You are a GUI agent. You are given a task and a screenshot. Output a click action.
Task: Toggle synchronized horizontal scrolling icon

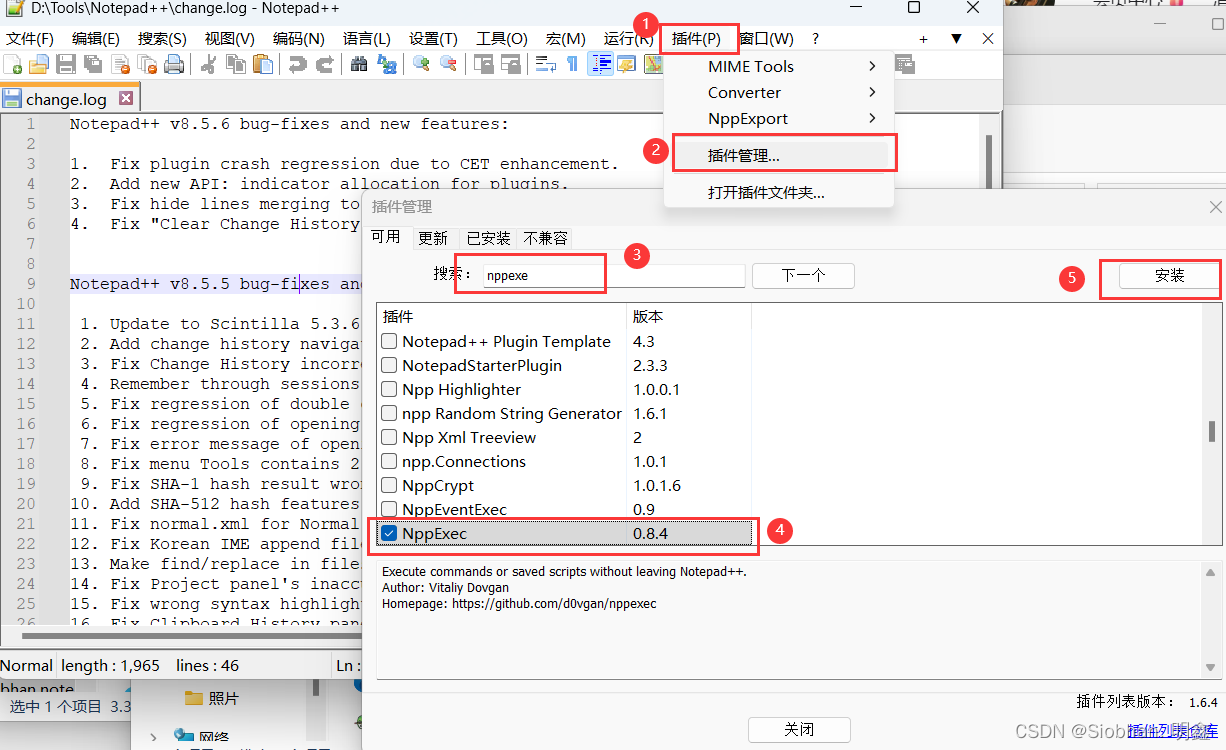[511, 65]
